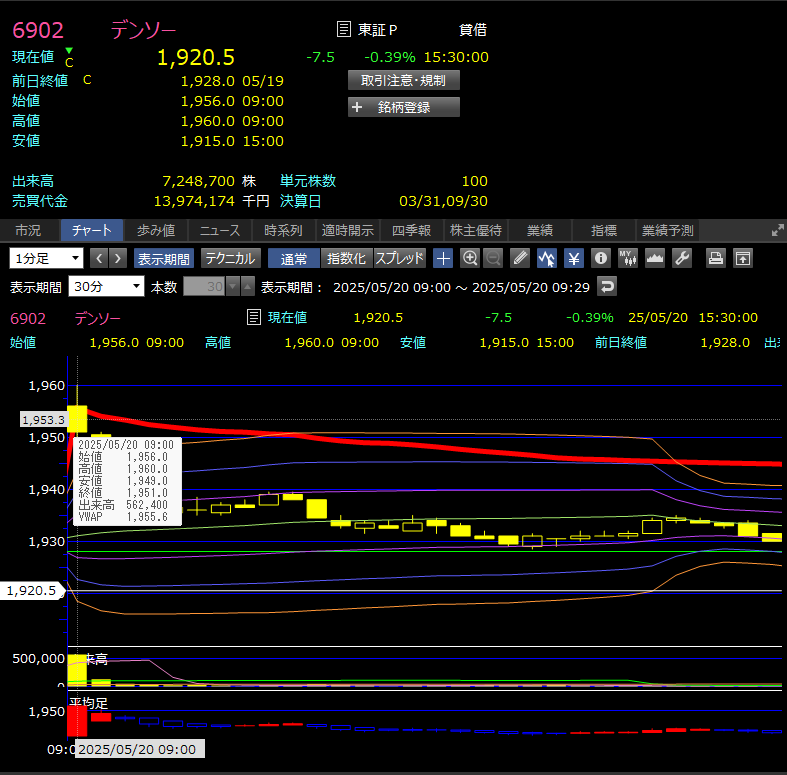Open the 適時開示 tab
787x775 pixels.
[x=348, y=230]
